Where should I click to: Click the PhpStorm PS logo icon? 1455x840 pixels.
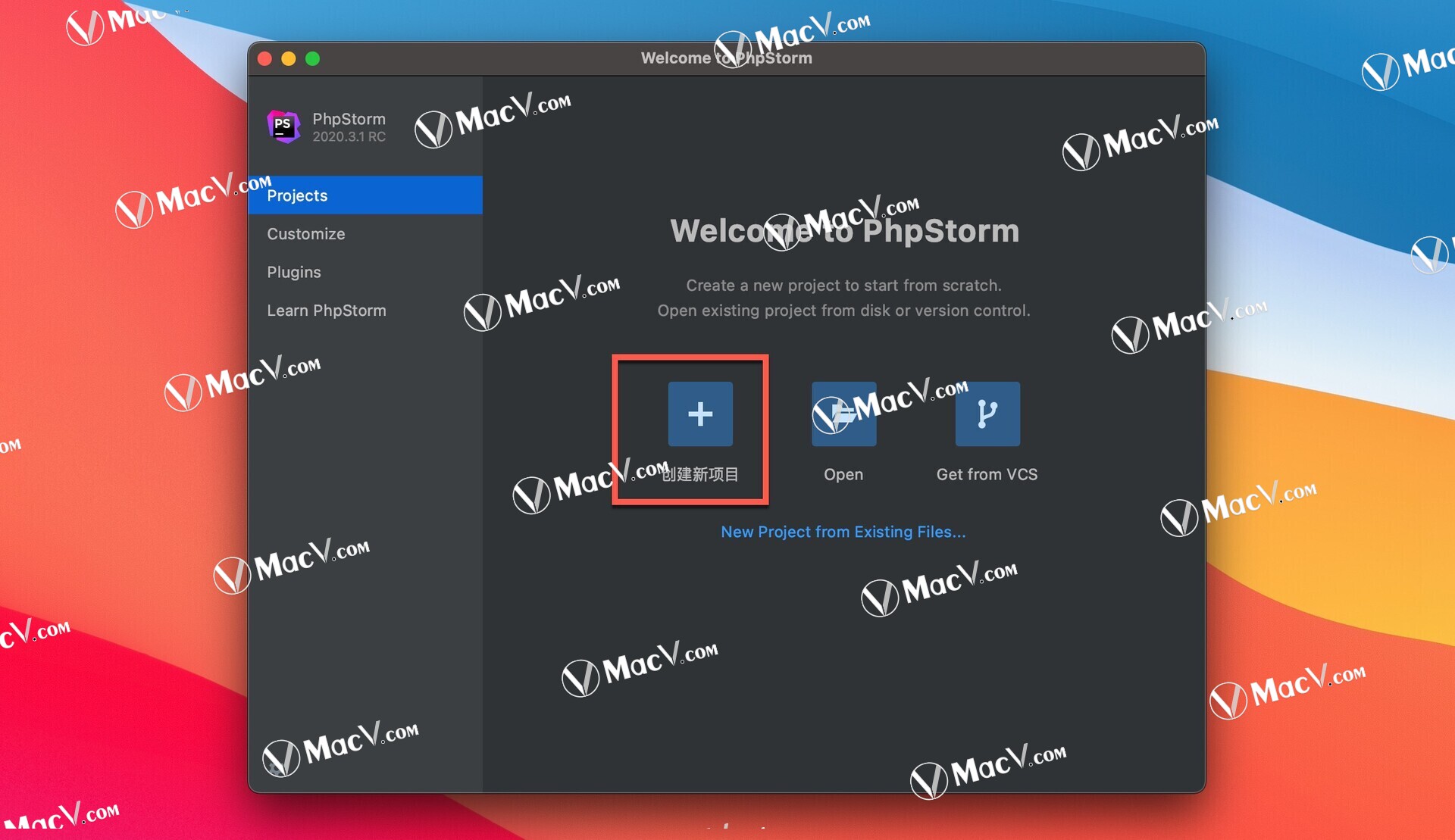(283, 126)
